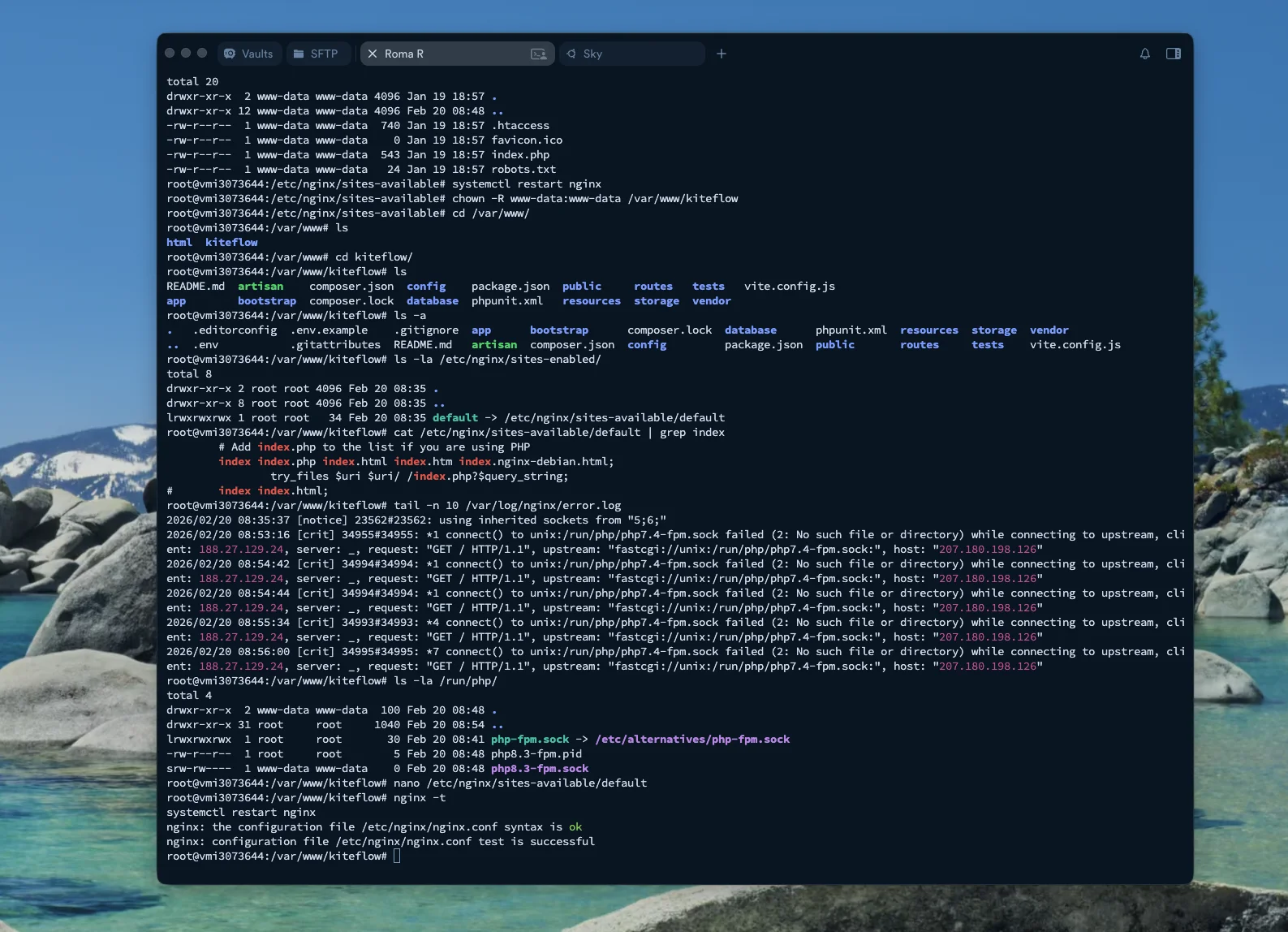Click the "2026/02/20 08:53:16 [crit]" log timestamp
This screenshot has width=1288, height=932.
tap(251, 534)
